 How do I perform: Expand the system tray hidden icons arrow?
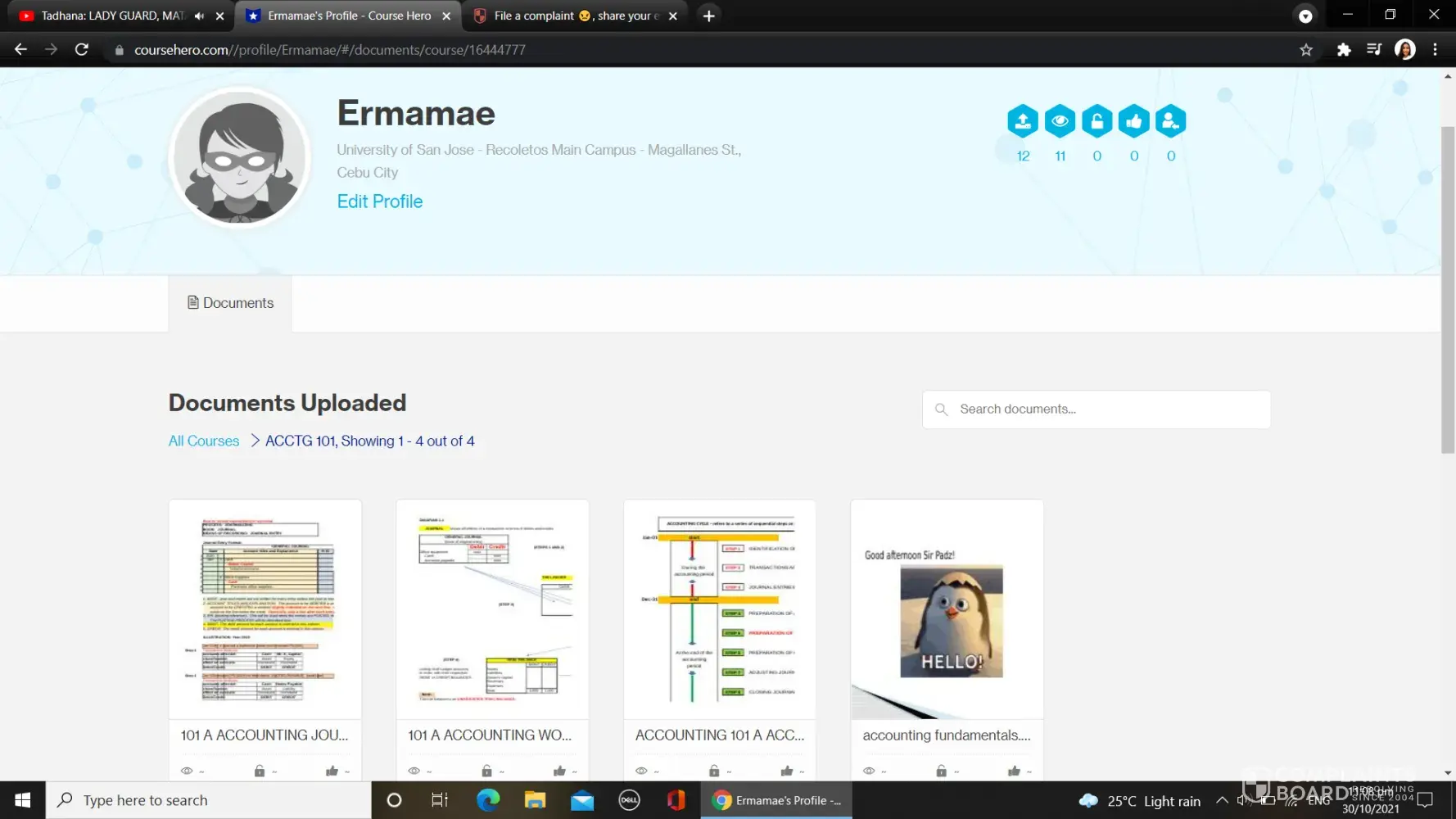point(1221,800)
